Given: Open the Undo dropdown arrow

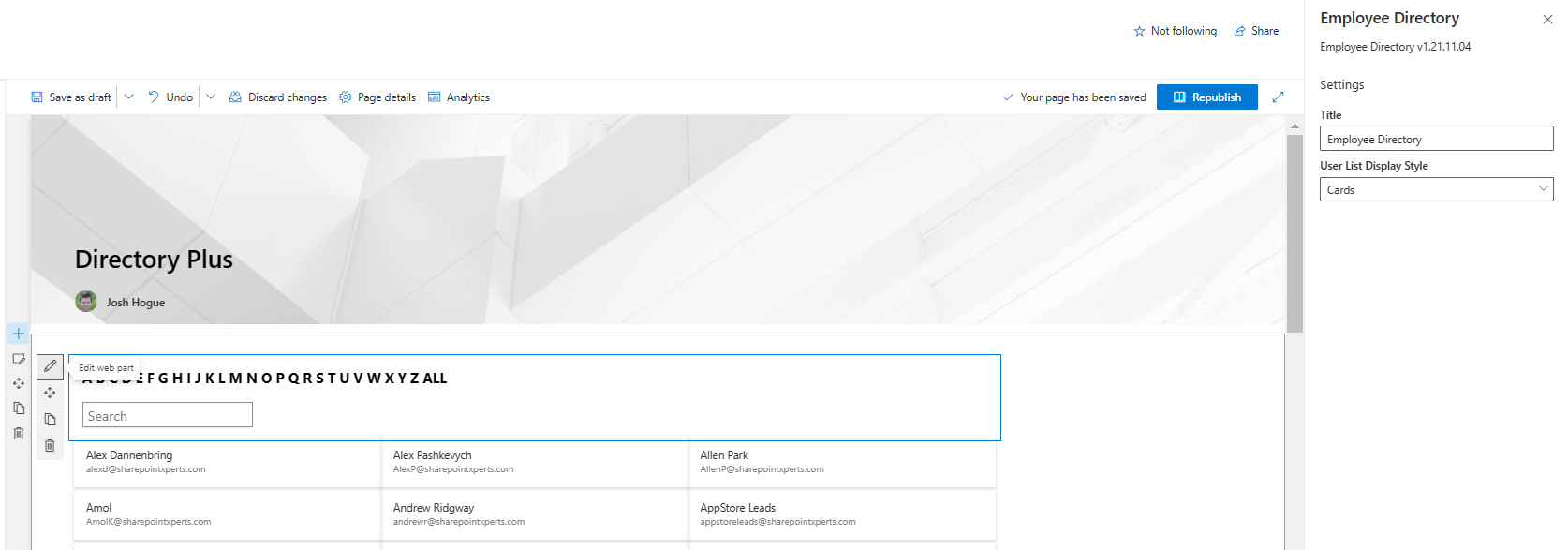Looking at the screenshot, I should pyautogui.click(x=211, y=97).
